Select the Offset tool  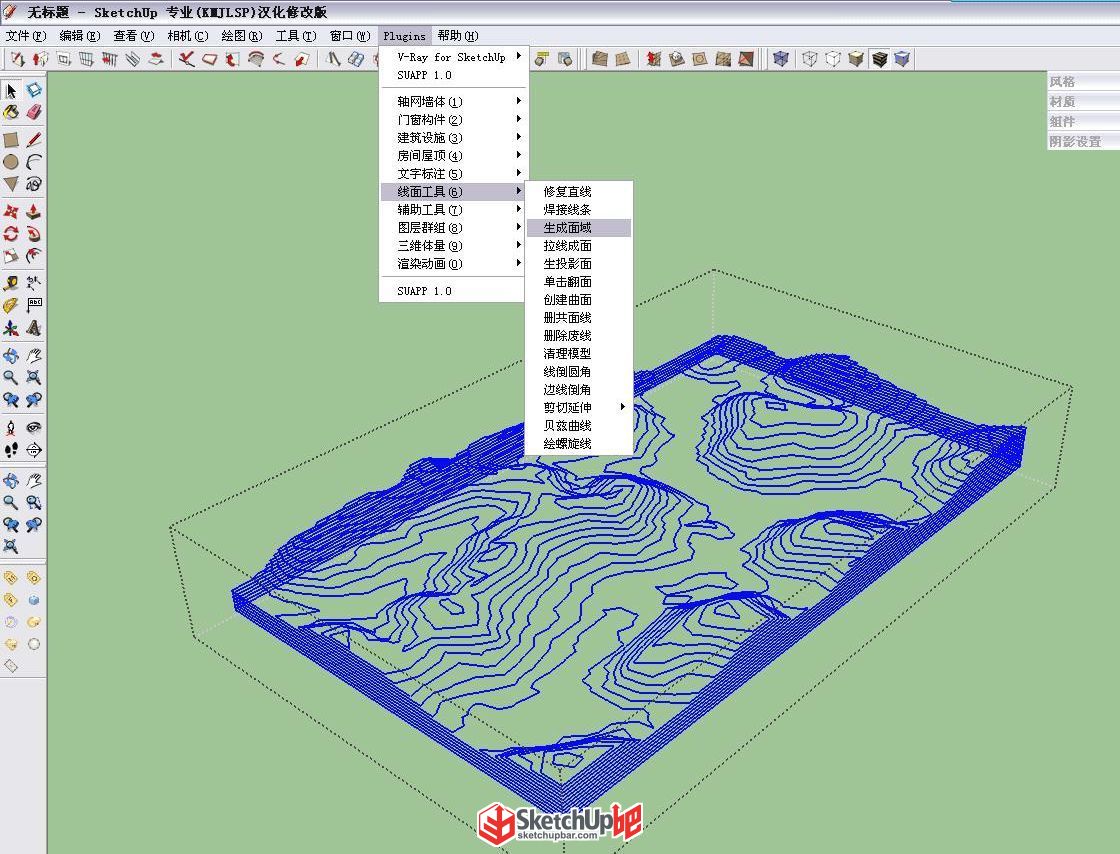coord(34,256)
